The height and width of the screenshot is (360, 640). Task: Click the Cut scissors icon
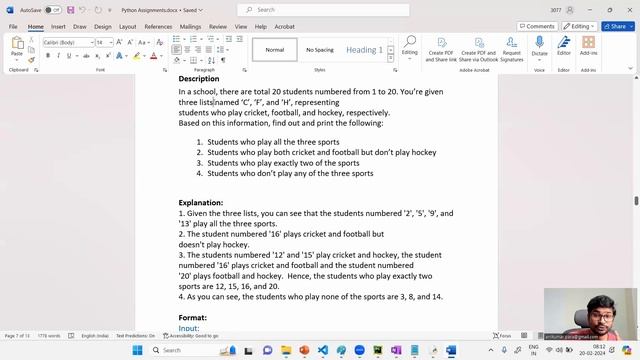31,40
